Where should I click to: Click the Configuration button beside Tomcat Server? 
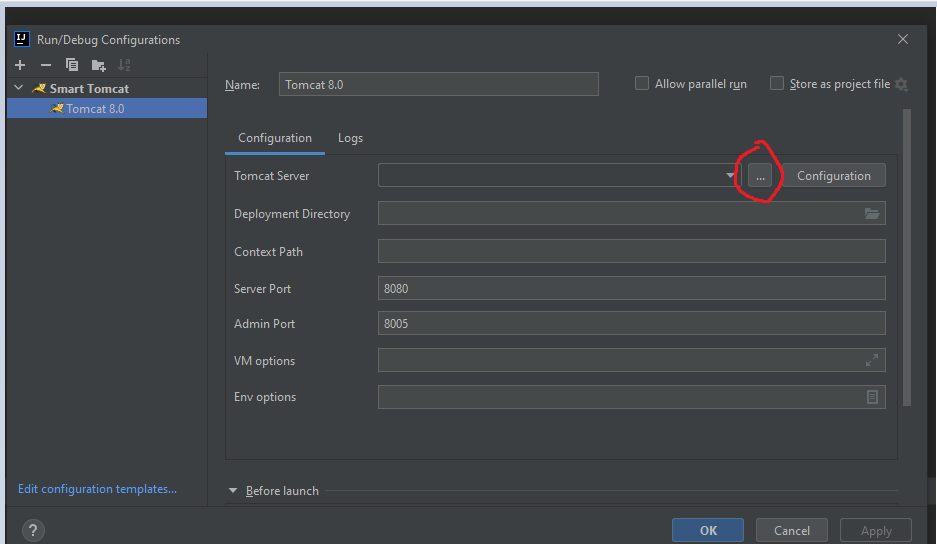tap(834, 176)
